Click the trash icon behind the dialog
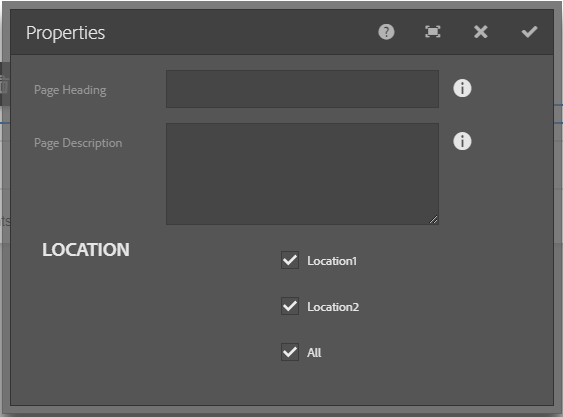Viewport: 563px width, 417px height. click(4, 85)
